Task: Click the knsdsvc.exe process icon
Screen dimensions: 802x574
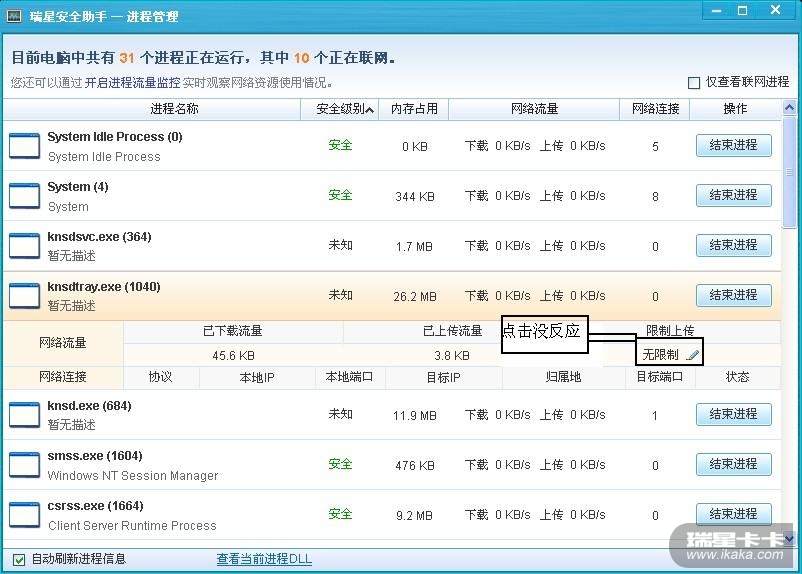Action: tap(25, 246)
